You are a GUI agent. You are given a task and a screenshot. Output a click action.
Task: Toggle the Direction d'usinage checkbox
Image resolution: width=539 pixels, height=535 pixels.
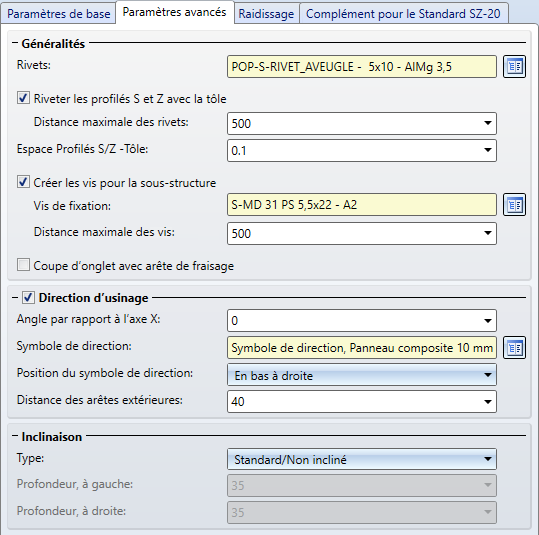(28, 297)
